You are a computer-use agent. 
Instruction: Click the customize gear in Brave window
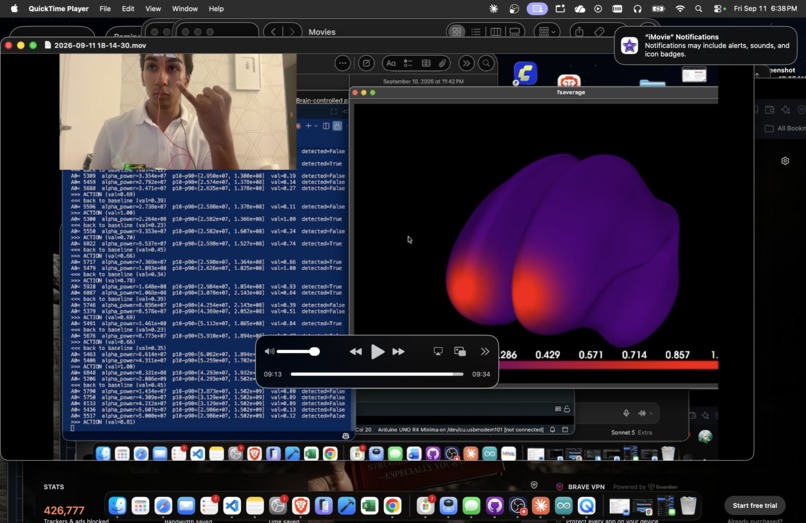click(785, 161)
